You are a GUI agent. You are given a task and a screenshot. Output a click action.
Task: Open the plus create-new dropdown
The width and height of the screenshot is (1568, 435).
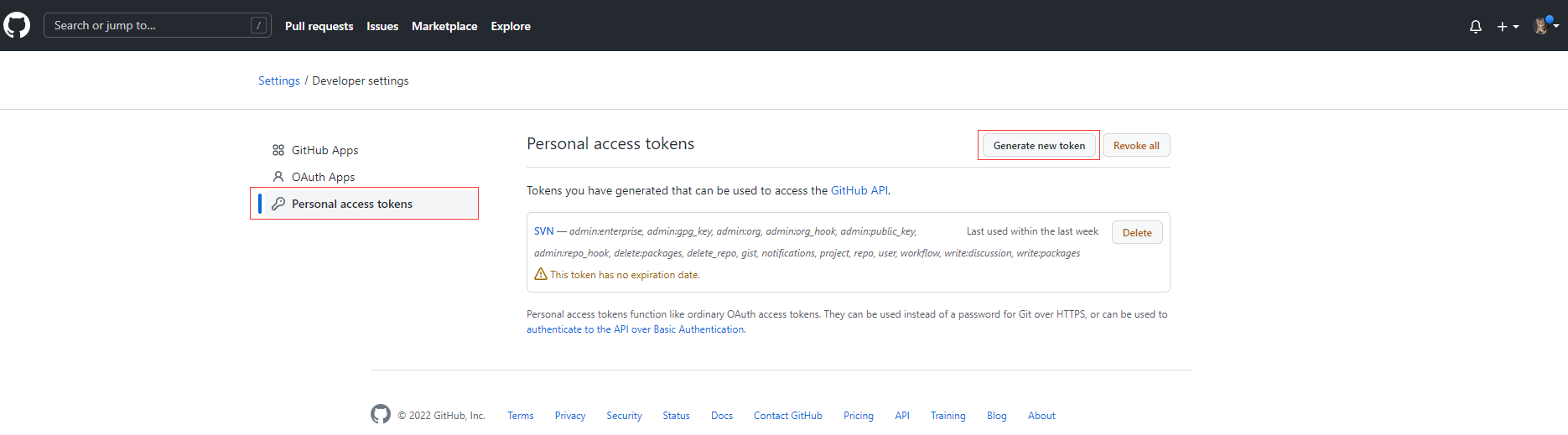1508,26
